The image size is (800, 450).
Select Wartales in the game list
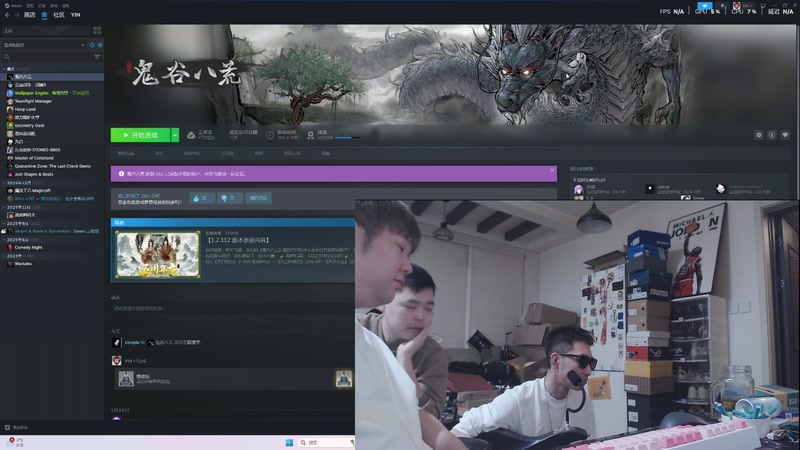(52, 264)
